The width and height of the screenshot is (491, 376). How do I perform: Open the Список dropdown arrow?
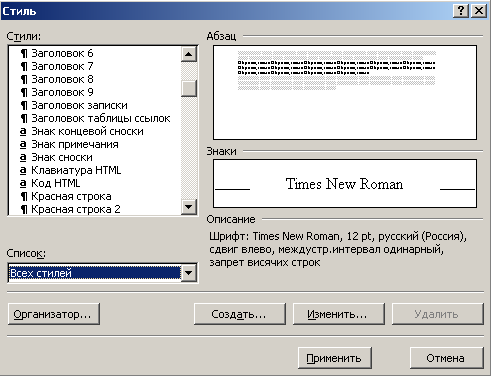[189, 273]
